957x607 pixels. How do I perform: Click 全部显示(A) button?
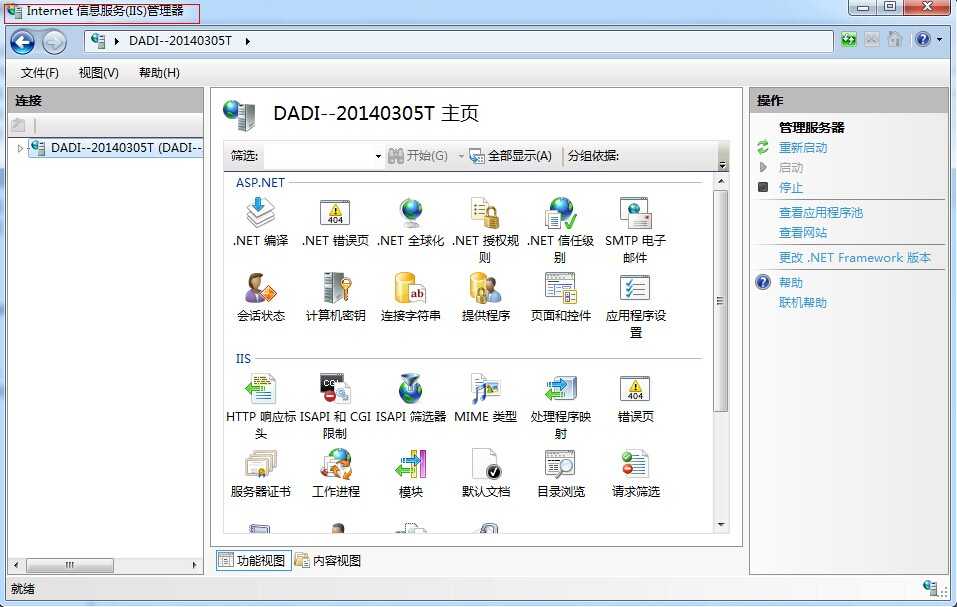coord(511,156)
